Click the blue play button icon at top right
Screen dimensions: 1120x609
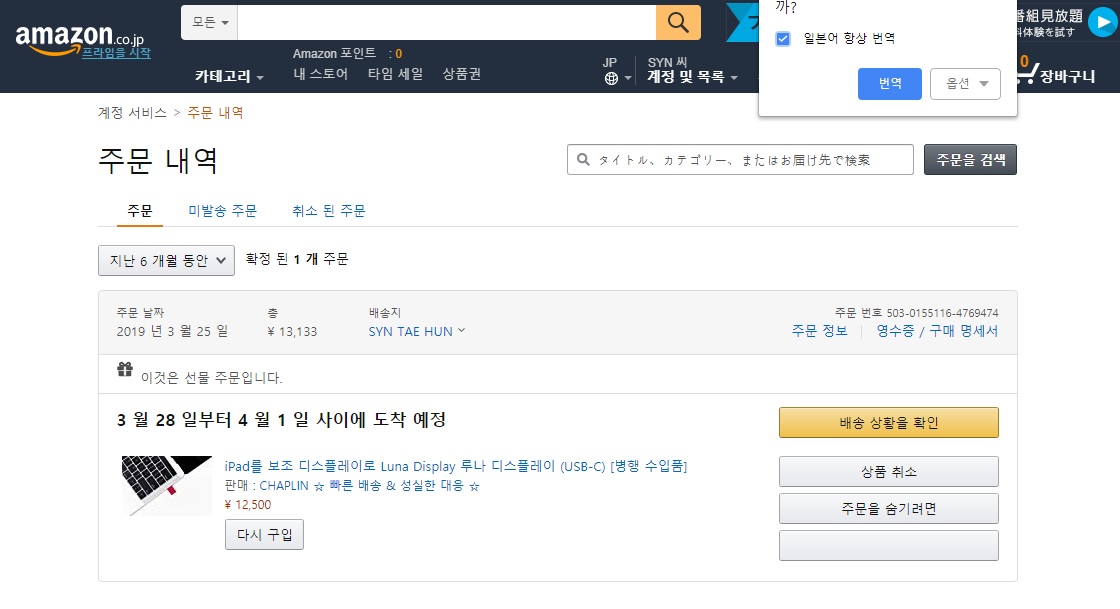[1102, 23]
